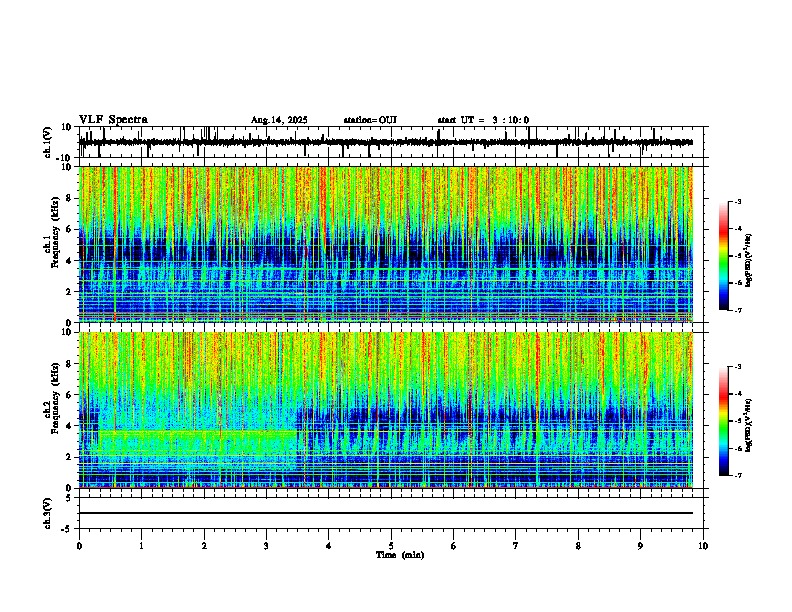Screen dimensions: 792x612
Task: Click the "-7" label on lower colorbar
Action: 738,475
